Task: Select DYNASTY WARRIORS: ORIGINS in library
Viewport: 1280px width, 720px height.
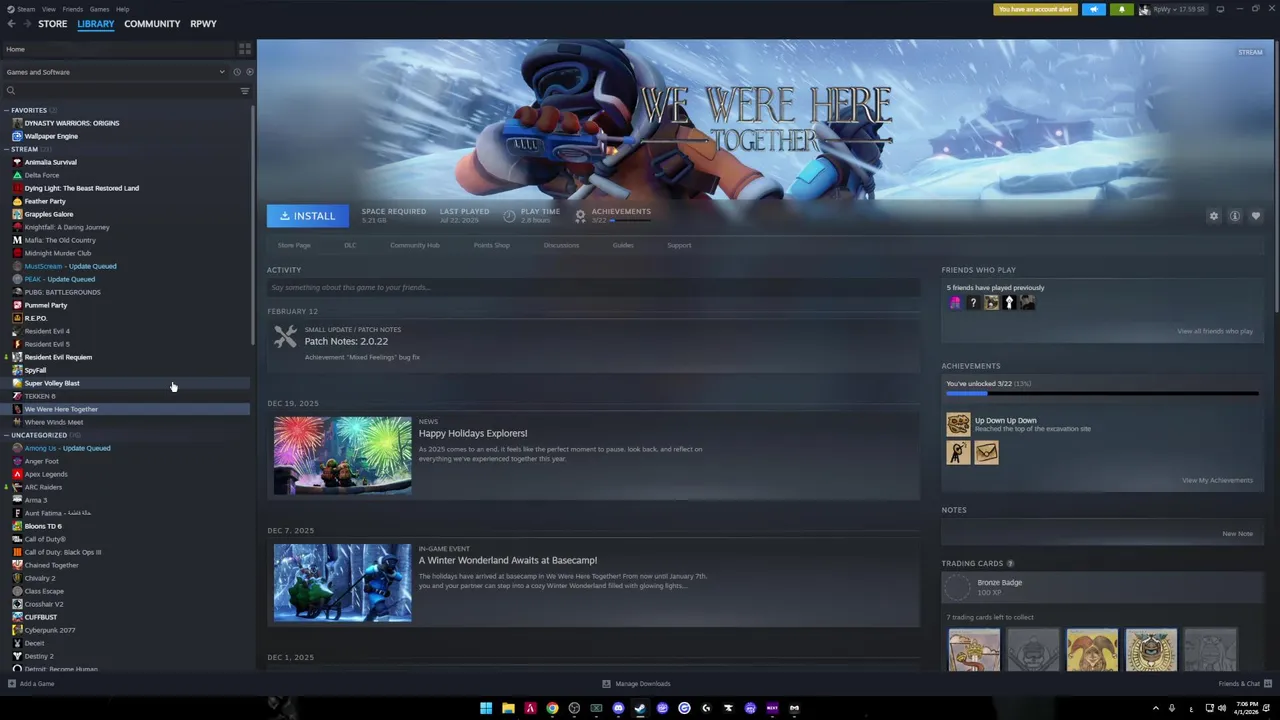Action: (72, 123)
